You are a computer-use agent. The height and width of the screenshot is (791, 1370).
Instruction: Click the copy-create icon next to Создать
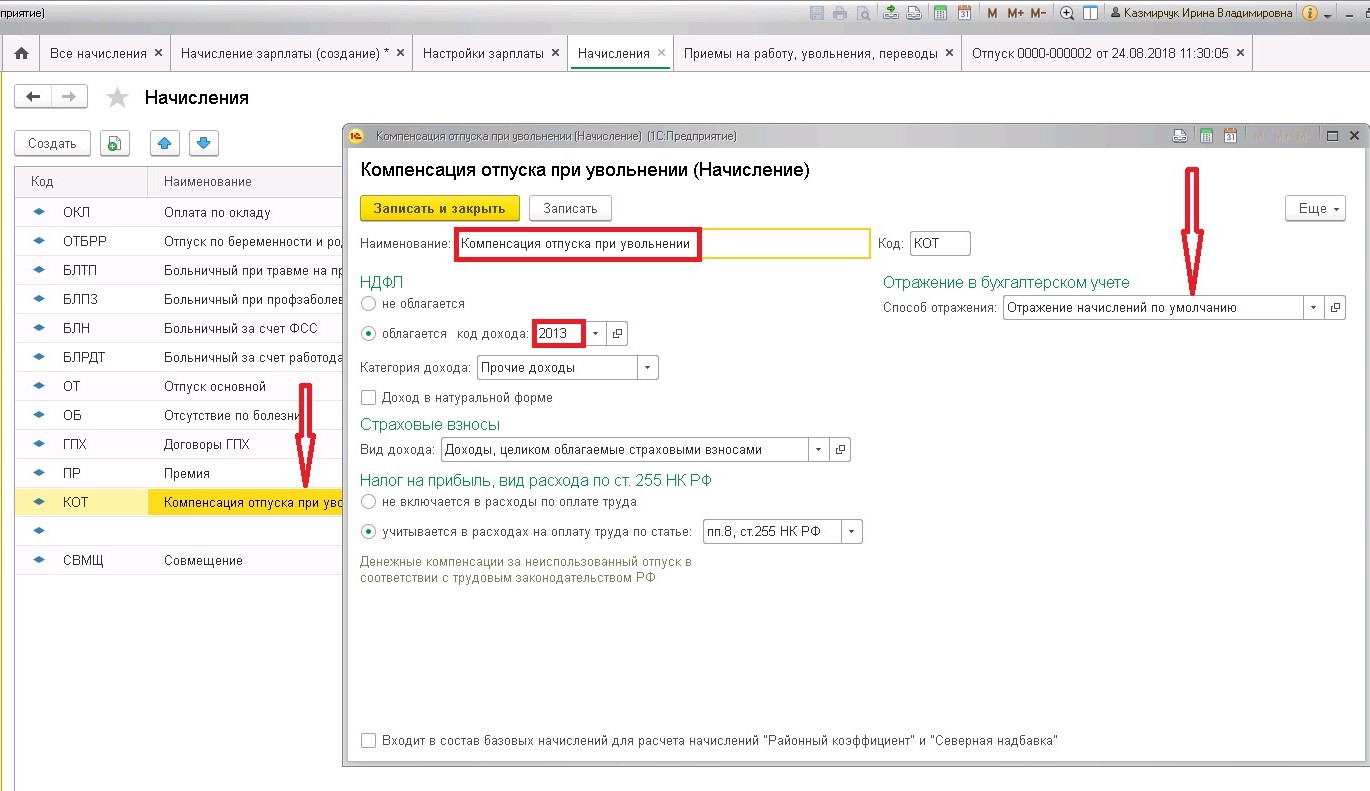115,143
